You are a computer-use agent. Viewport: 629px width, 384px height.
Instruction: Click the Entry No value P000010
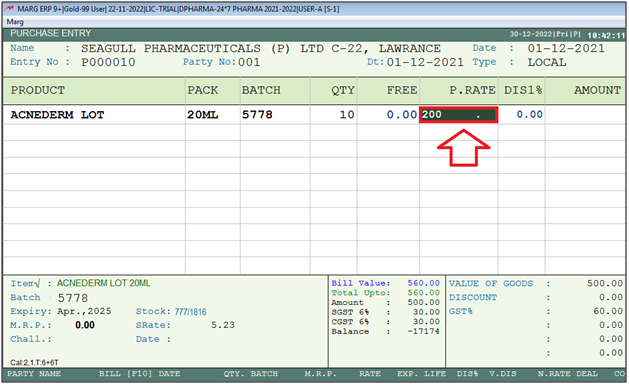point(108,62)
